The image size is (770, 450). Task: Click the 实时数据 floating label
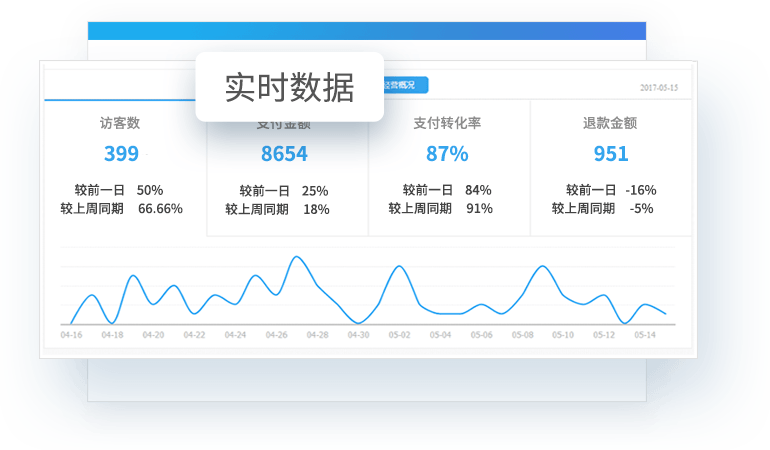tap(289, 87)
